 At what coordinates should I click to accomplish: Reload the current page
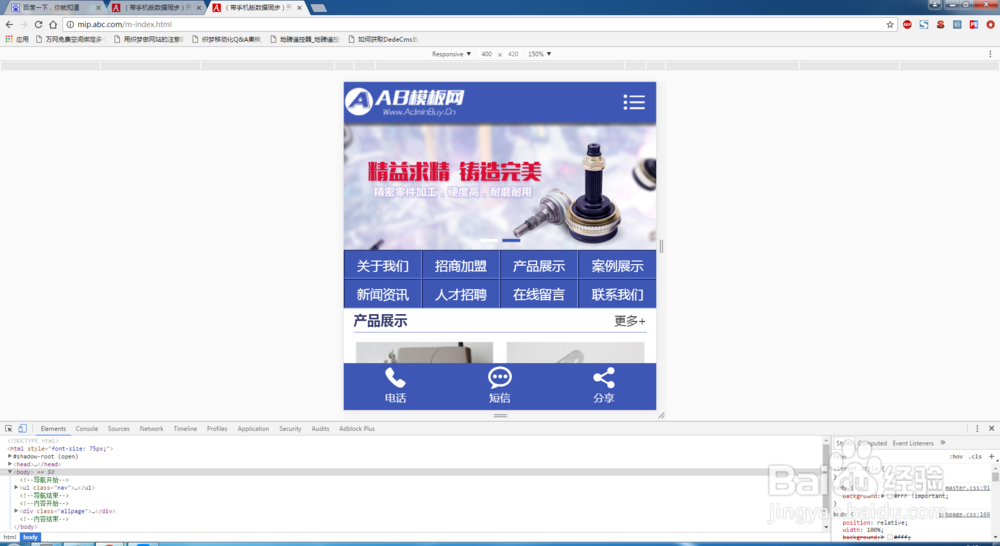38,24
